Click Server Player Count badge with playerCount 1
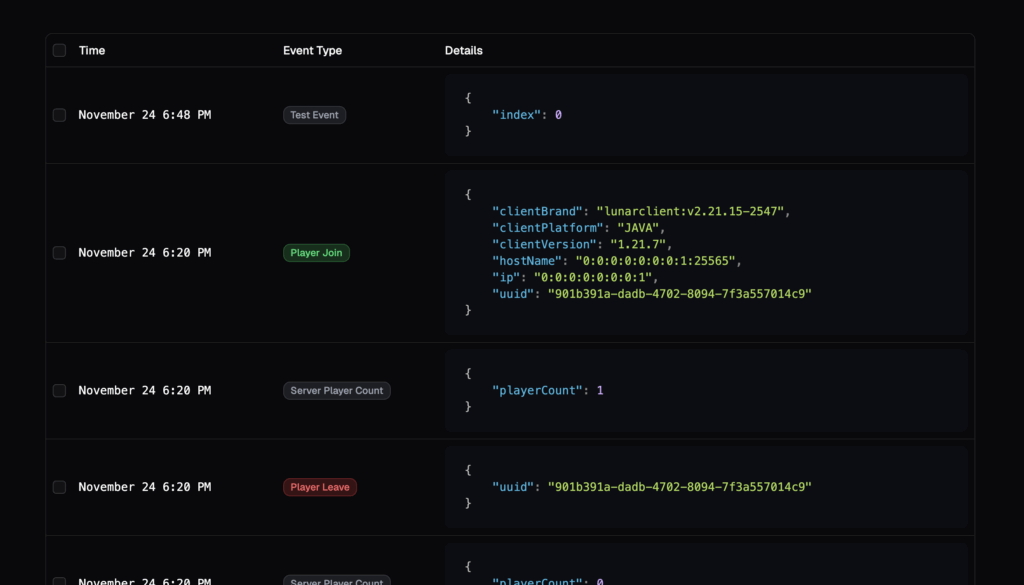The image size is (1024, 585). (x=336, y=391)
